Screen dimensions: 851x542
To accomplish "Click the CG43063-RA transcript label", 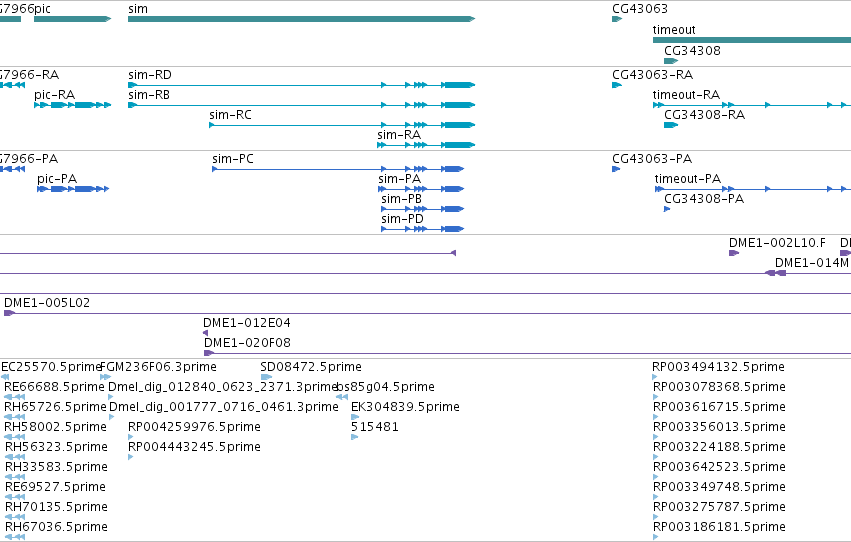I will point(652,75).
